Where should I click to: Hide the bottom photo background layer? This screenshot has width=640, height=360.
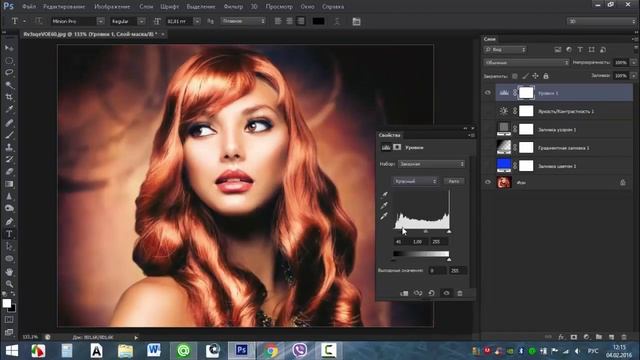[x=488, y=182]
